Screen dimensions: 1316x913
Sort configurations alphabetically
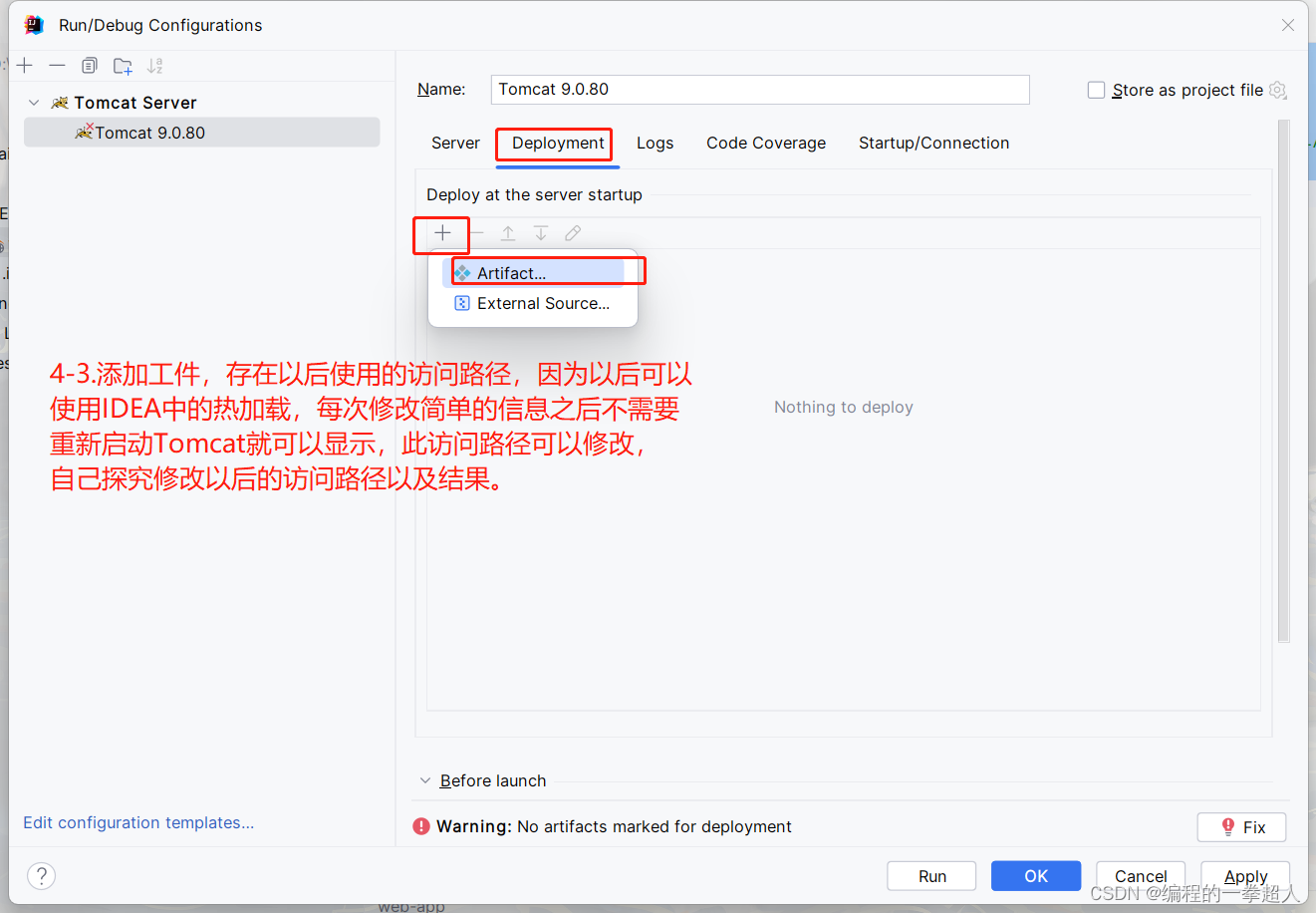coord(154,66)
